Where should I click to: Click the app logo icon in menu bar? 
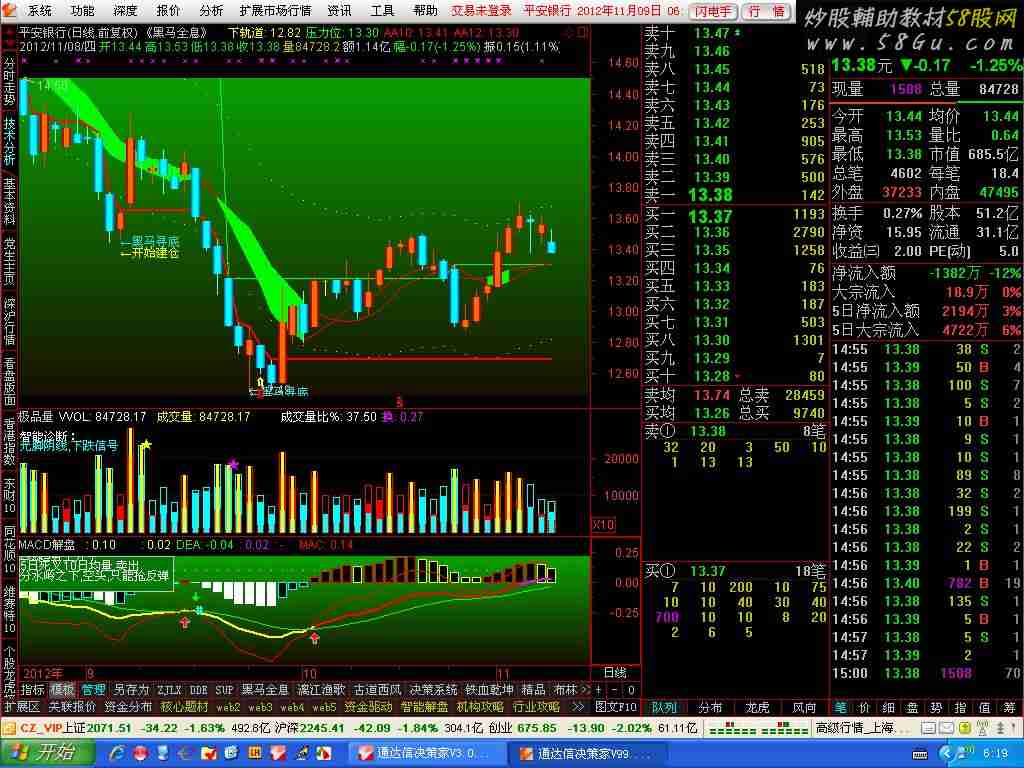pos(10,10)
